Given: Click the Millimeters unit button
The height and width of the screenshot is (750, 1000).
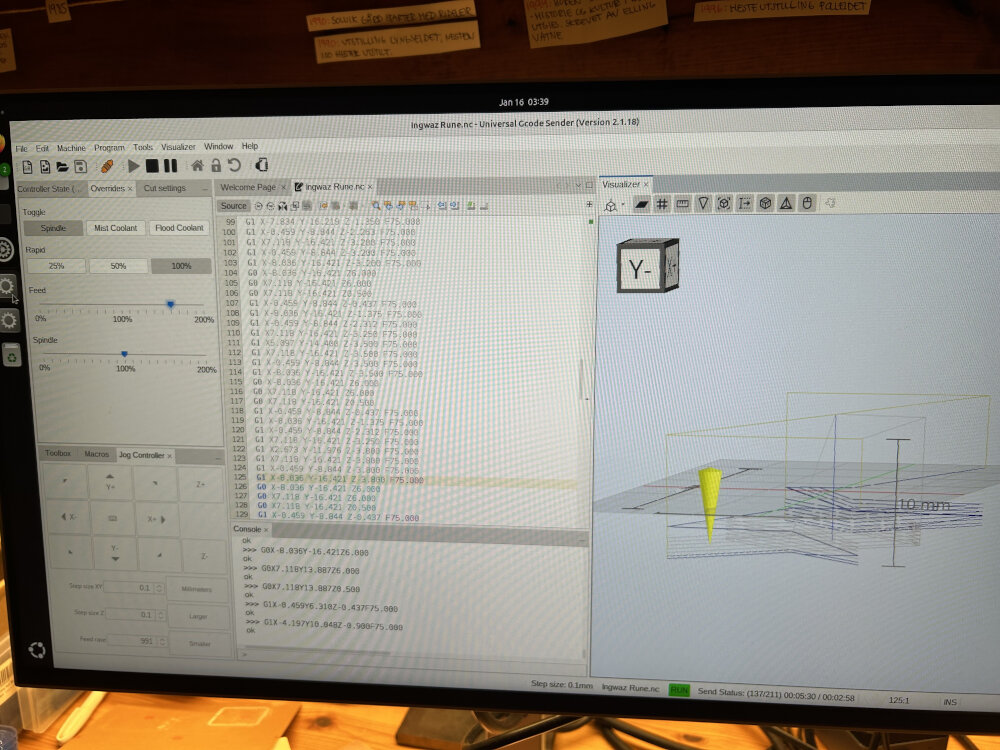Looking at the screenshot, I should pyautogui.click(x=196, y=589).
